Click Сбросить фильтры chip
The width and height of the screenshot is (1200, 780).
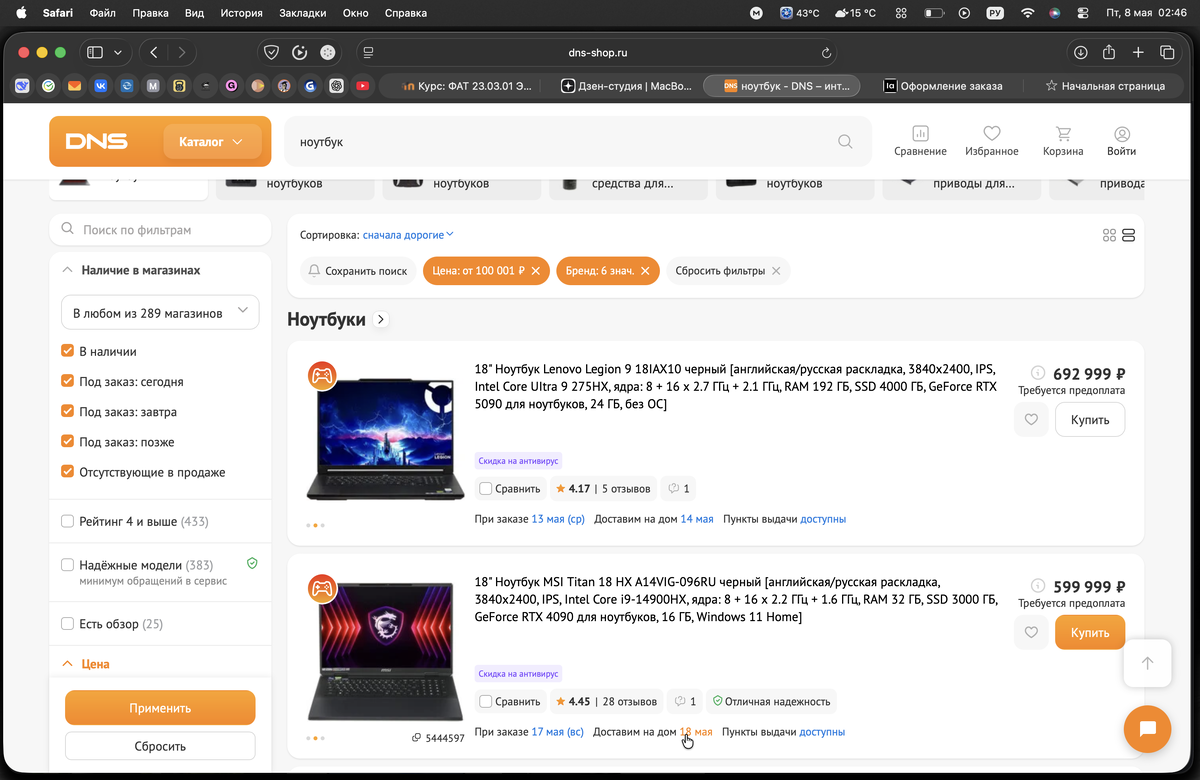coord(728,271)
